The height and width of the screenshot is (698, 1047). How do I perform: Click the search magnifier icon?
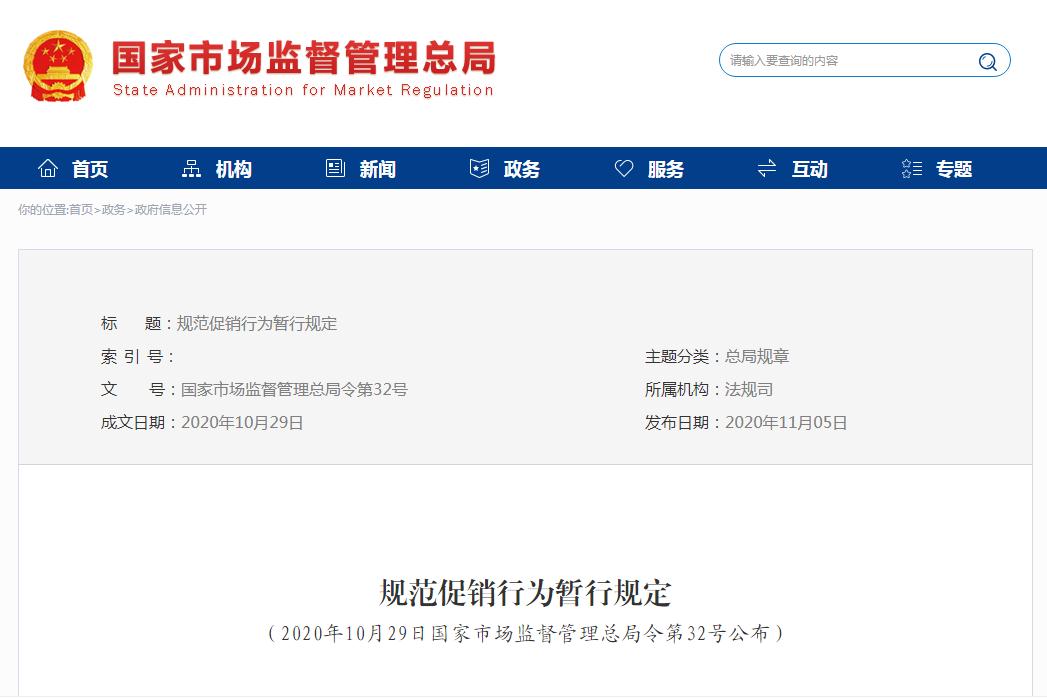coord(987,61)
